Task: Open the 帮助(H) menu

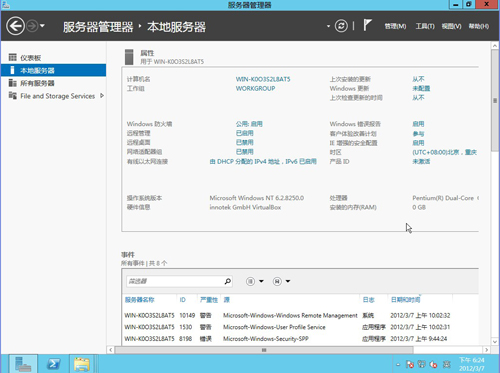Action: click(x=479, y=26)
